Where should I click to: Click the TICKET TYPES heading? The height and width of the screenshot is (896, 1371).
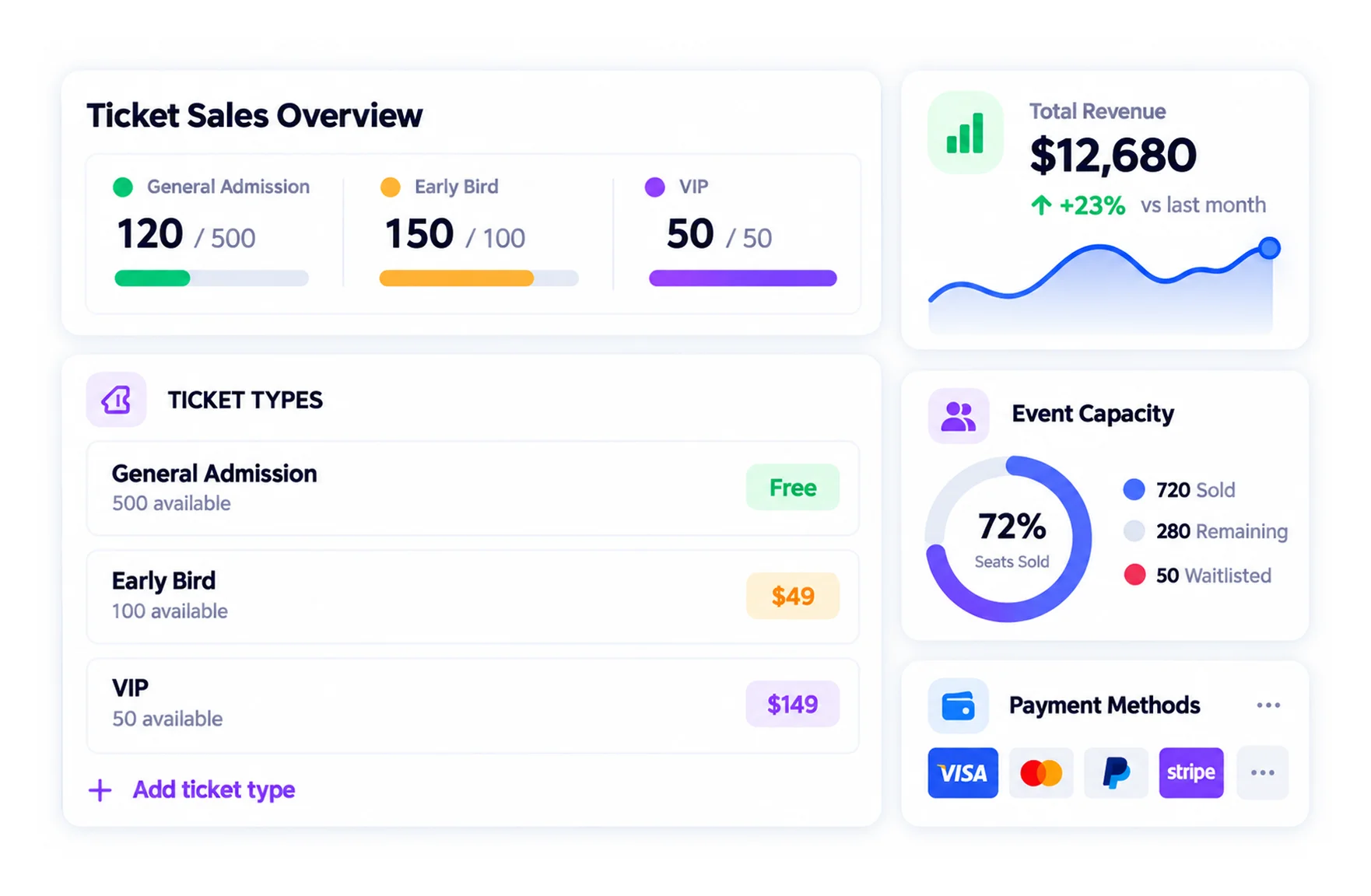pyautogui.click(x=245, y=400)
